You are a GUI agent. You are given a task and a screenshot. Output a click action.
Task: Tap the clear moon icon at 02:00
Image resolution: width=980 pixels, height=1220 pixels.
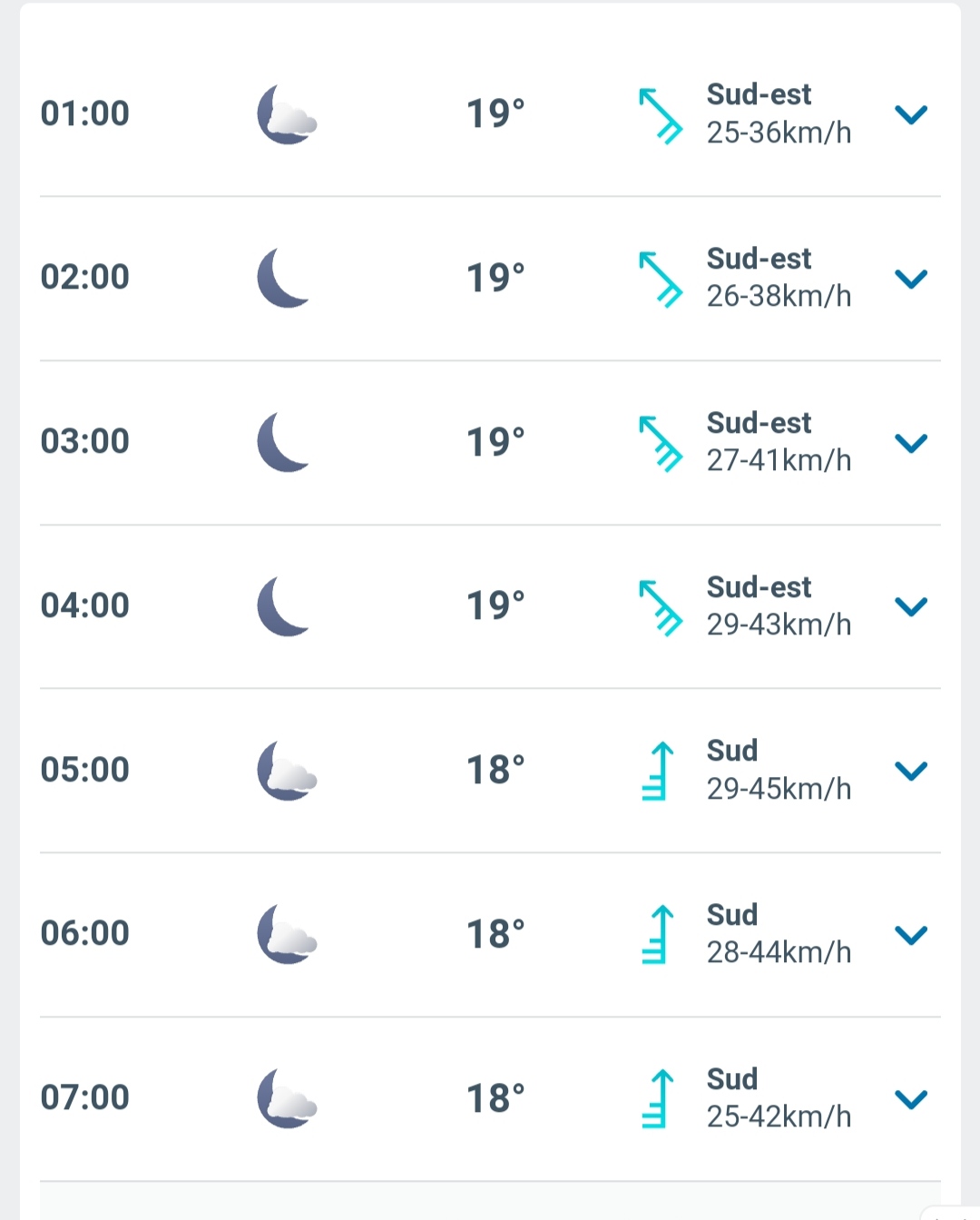tap(284, 278)
